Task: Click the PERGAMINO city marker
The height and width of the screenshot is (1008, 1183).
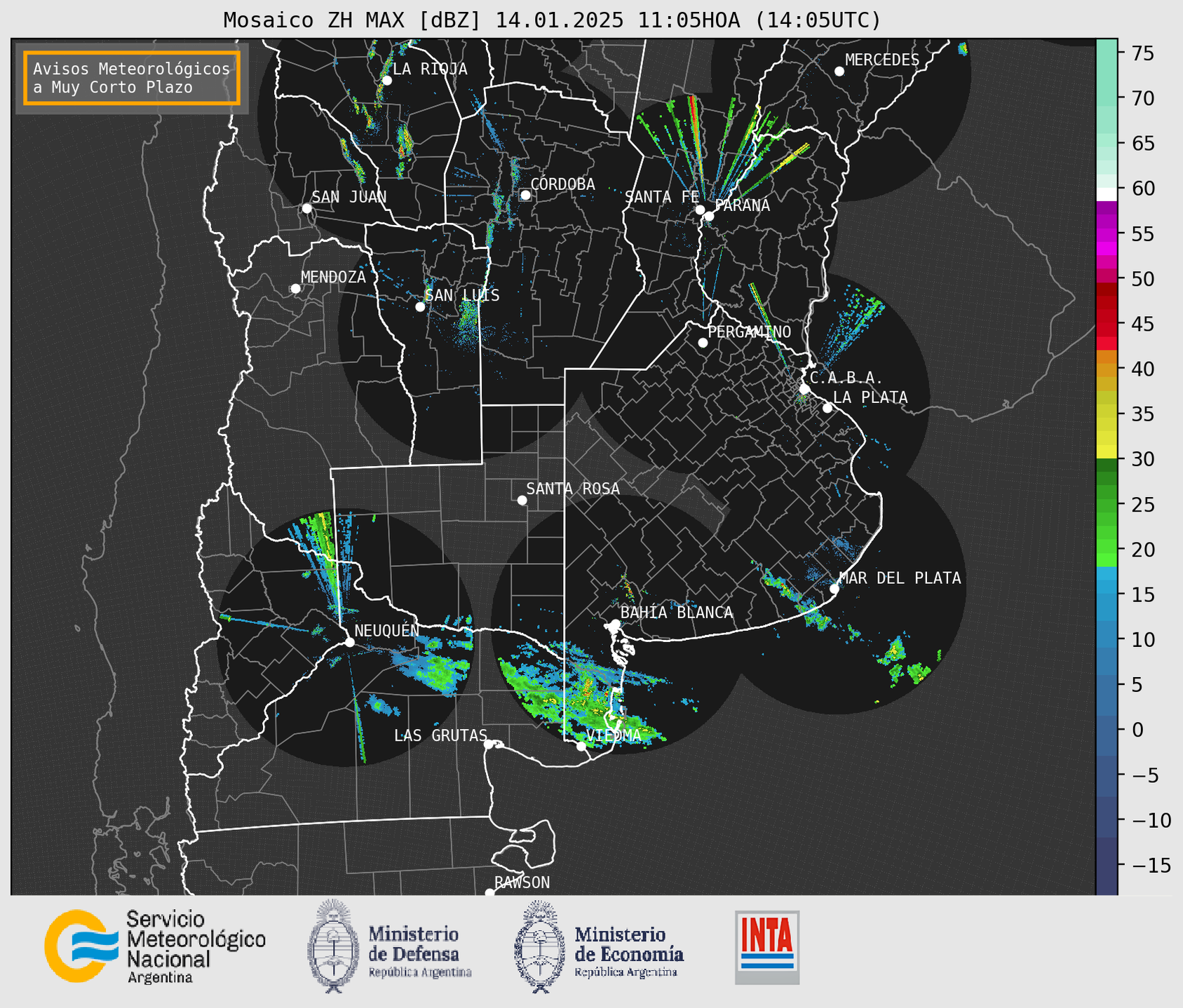Action: 703,343
